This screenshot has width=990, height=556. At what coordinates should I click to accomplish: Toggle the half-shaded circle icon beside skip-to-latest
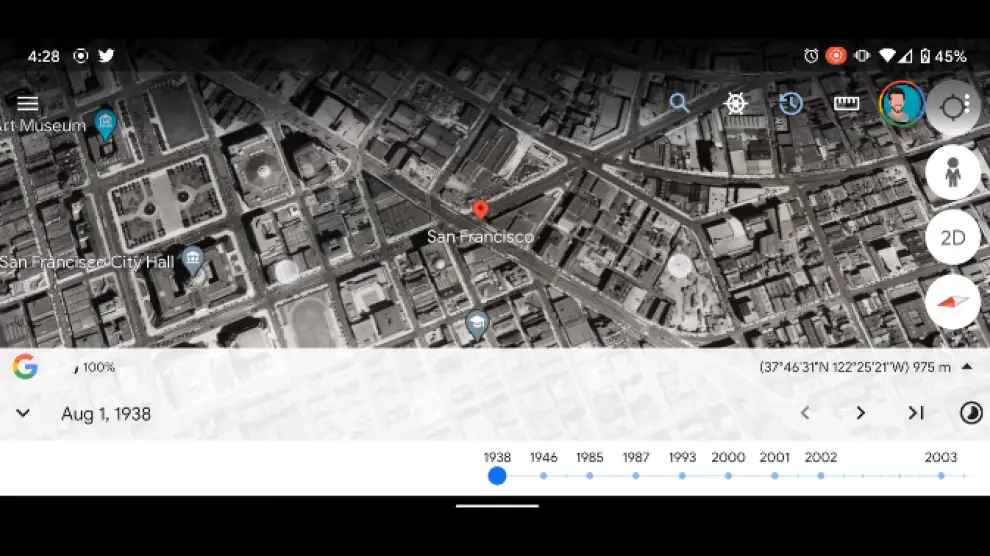point(970,413)
